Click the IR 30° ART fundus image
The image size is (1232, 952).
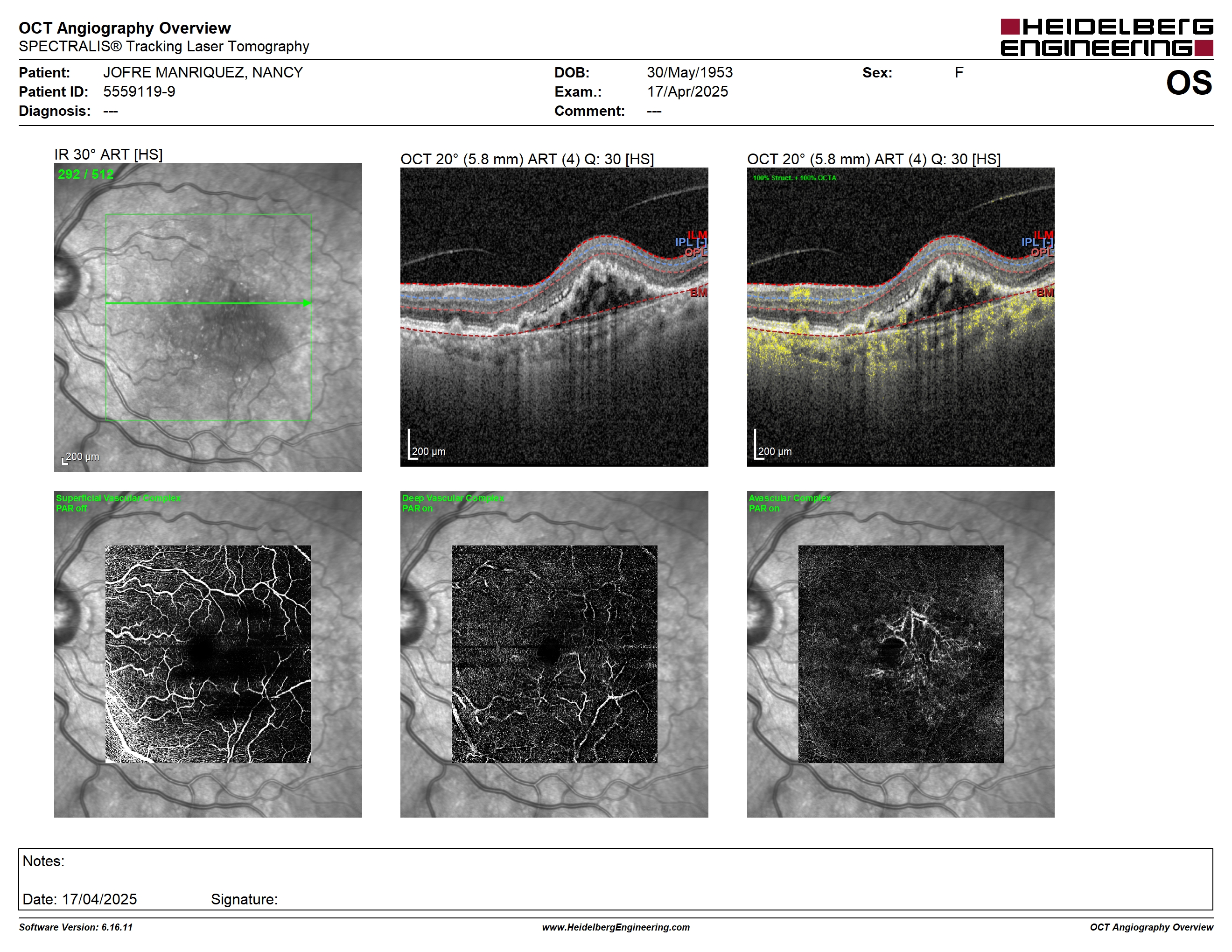point(208,317)
